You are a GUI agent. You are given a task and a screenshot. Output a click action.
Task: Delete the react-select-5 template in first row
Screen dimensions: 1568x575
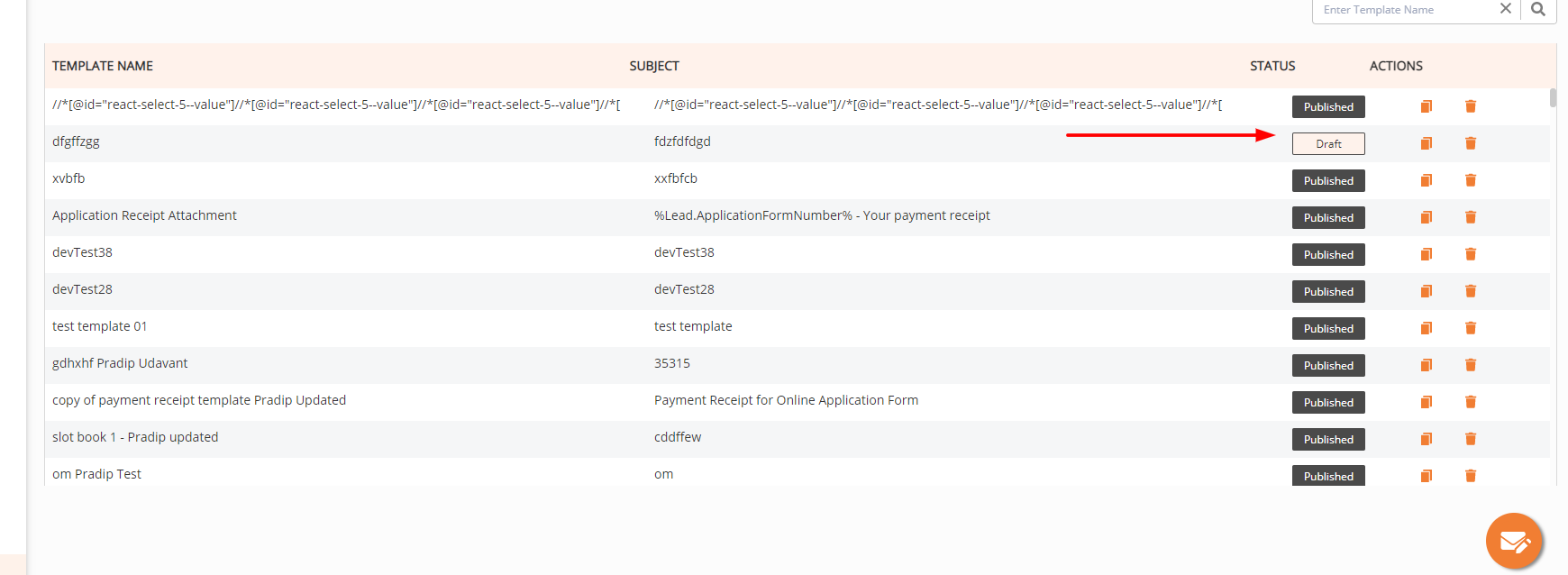1471,106
